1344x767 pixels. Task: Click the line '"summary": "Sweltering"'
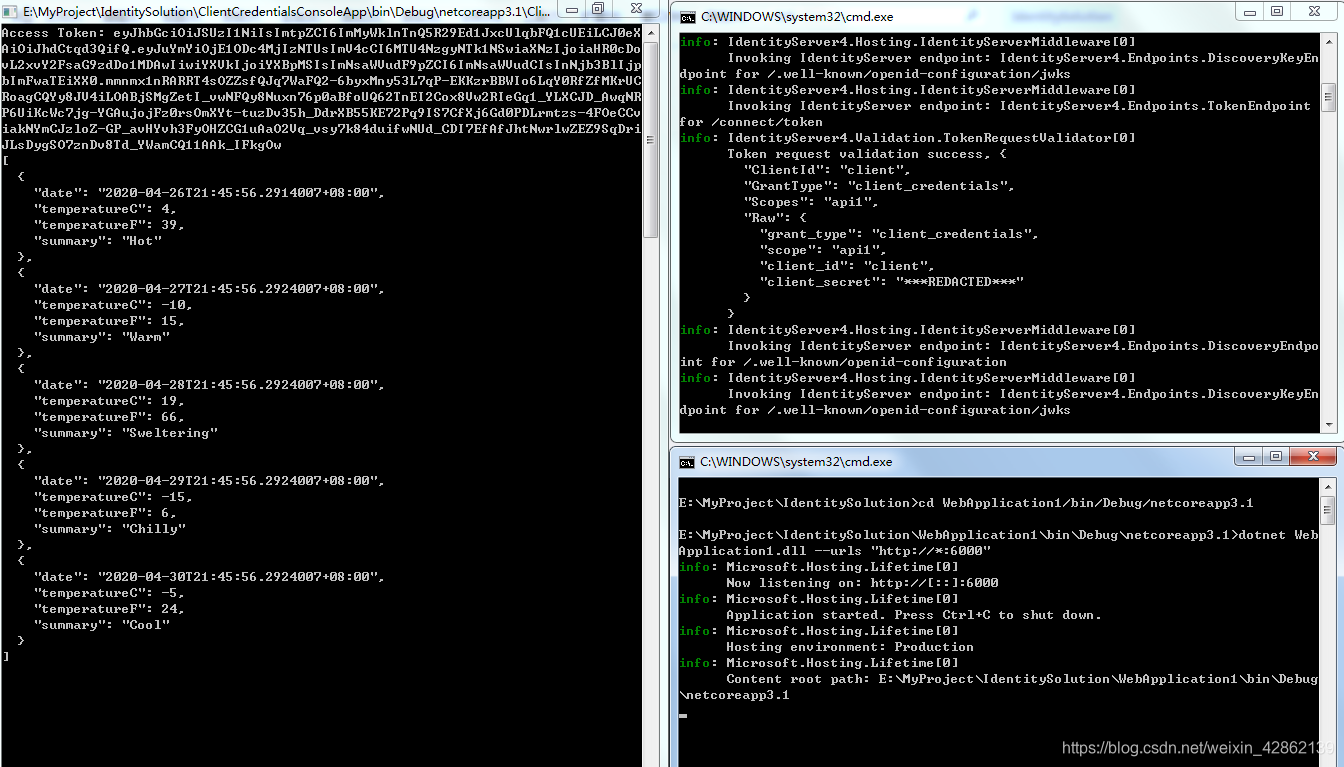[125, 433]
